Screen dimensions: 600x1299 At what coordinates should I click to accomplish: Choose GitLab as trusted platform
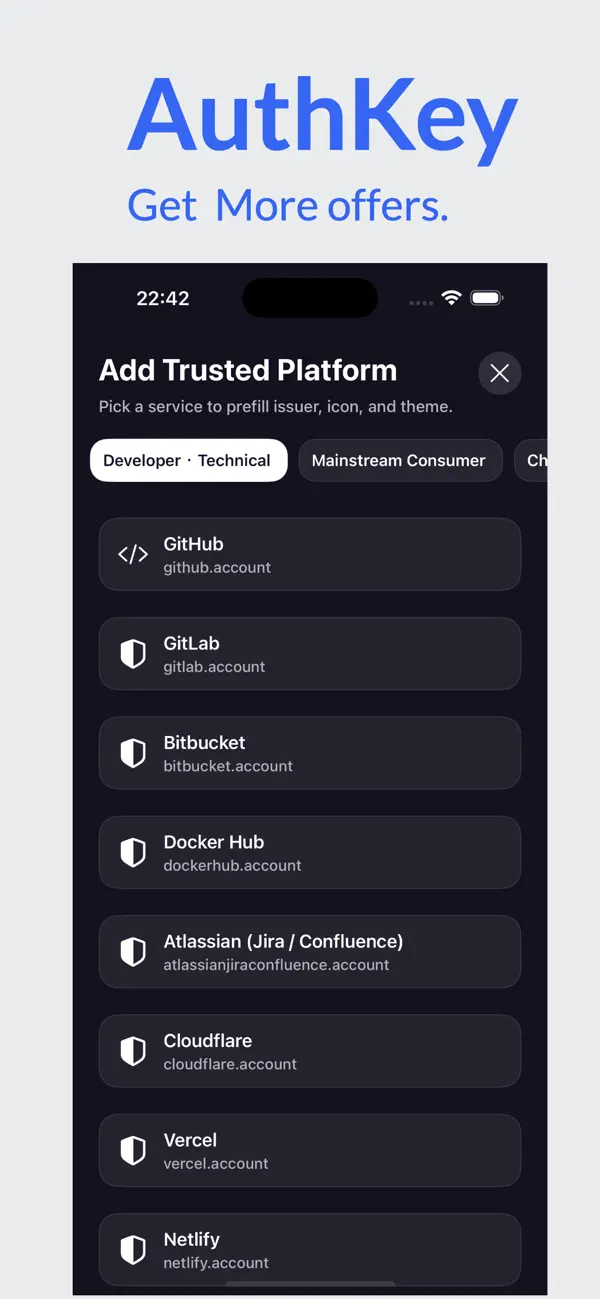click(x=310, y=653)
